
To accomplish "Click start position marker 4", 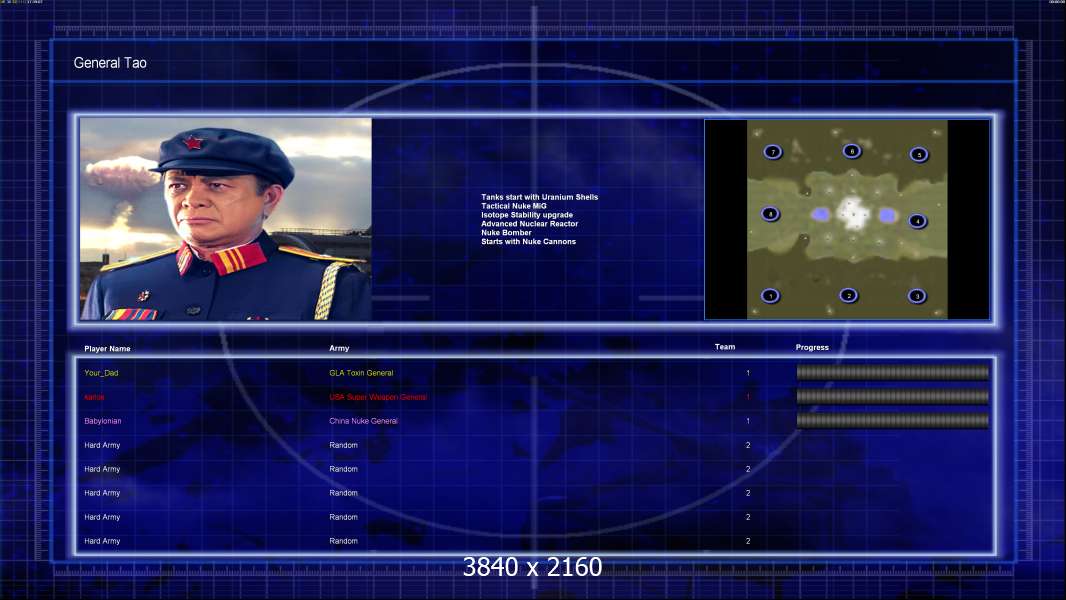I will (x=917, y=221).
